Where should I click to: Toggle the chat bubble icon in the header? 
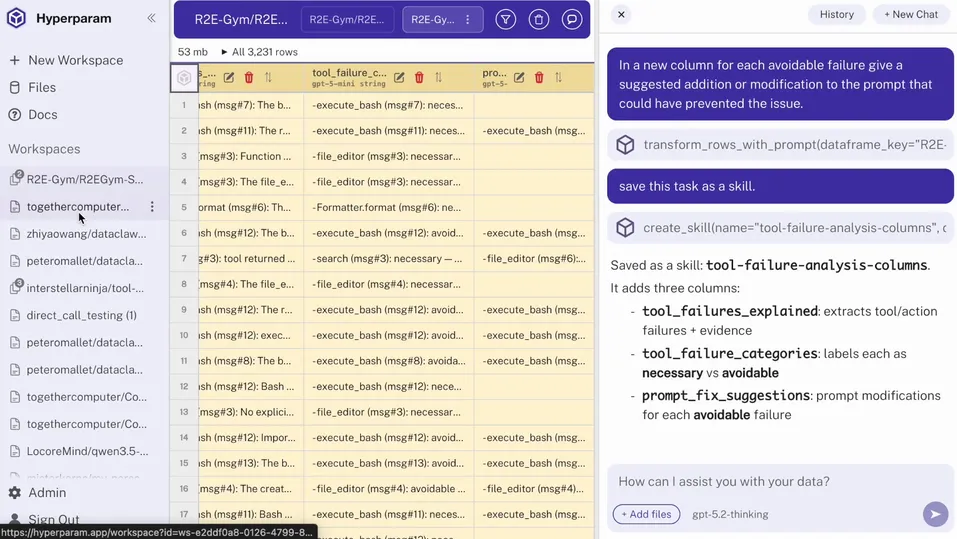tap(571, 19)
